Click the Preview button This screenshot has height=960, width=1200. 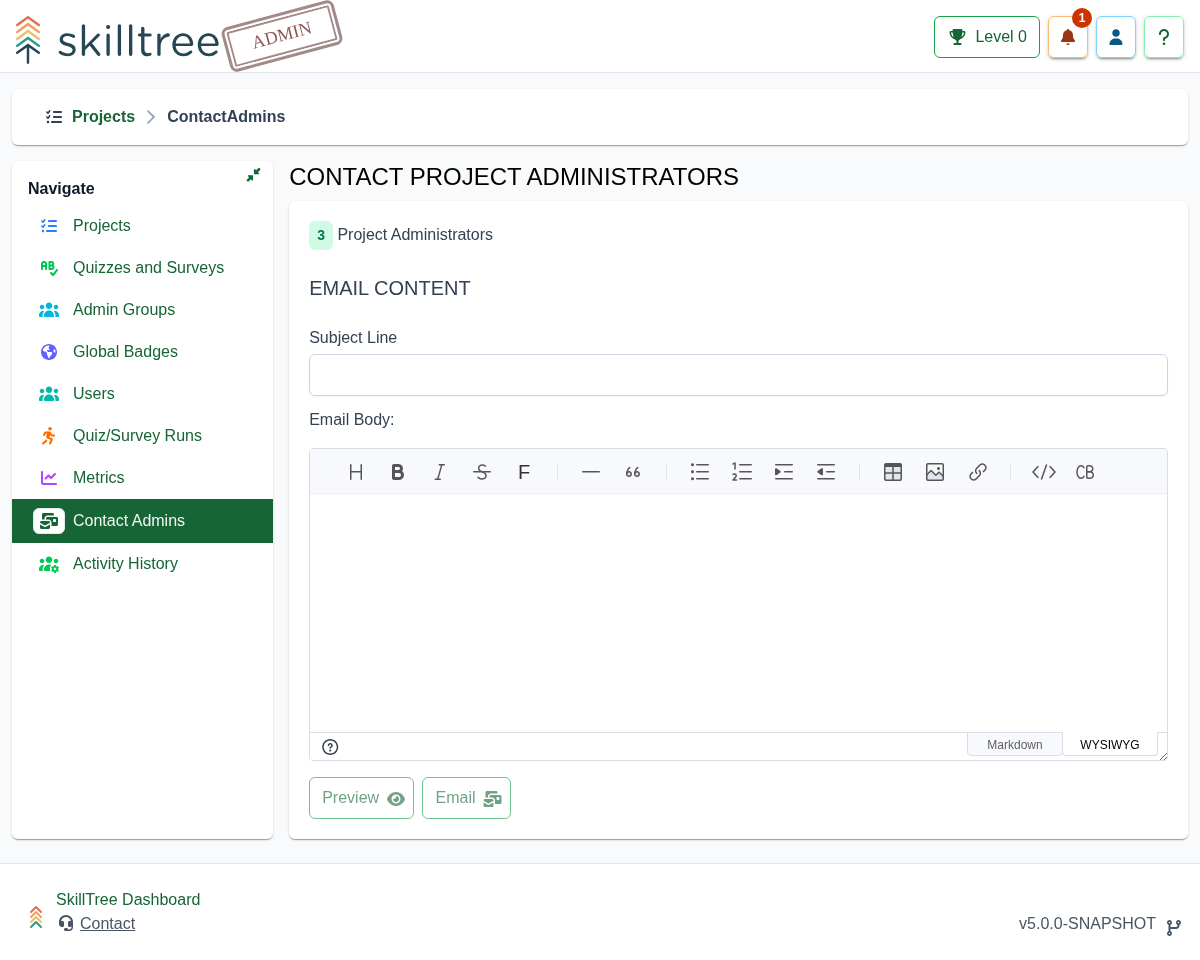pyautogui.click(x=361, y=798)
